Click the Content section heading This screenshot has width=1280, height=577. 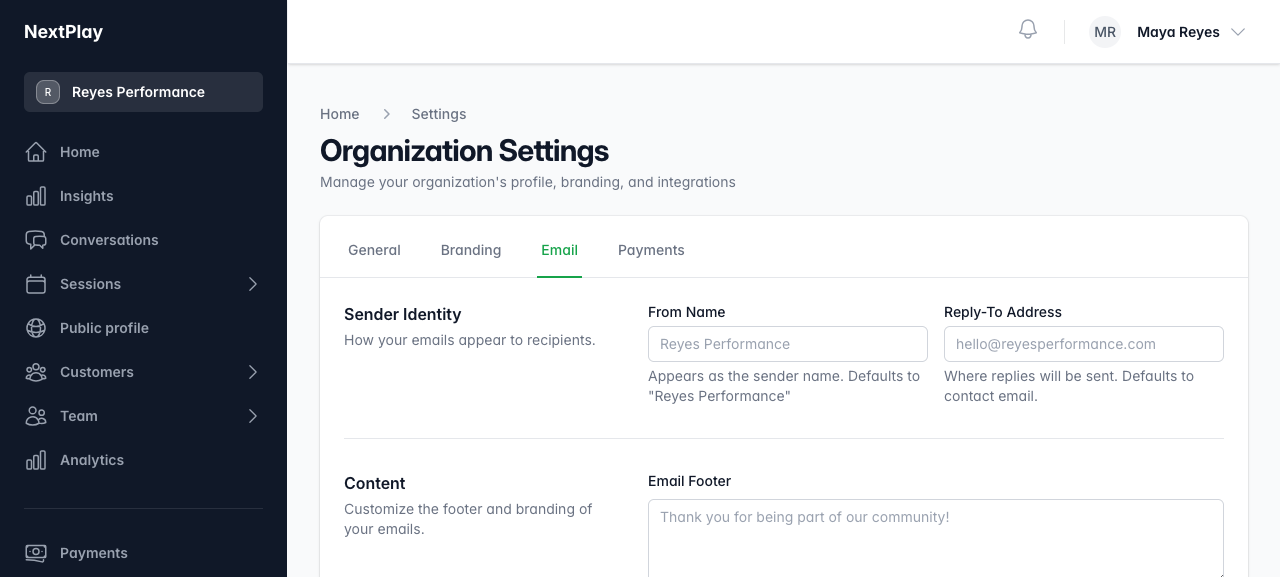(375, 483)
